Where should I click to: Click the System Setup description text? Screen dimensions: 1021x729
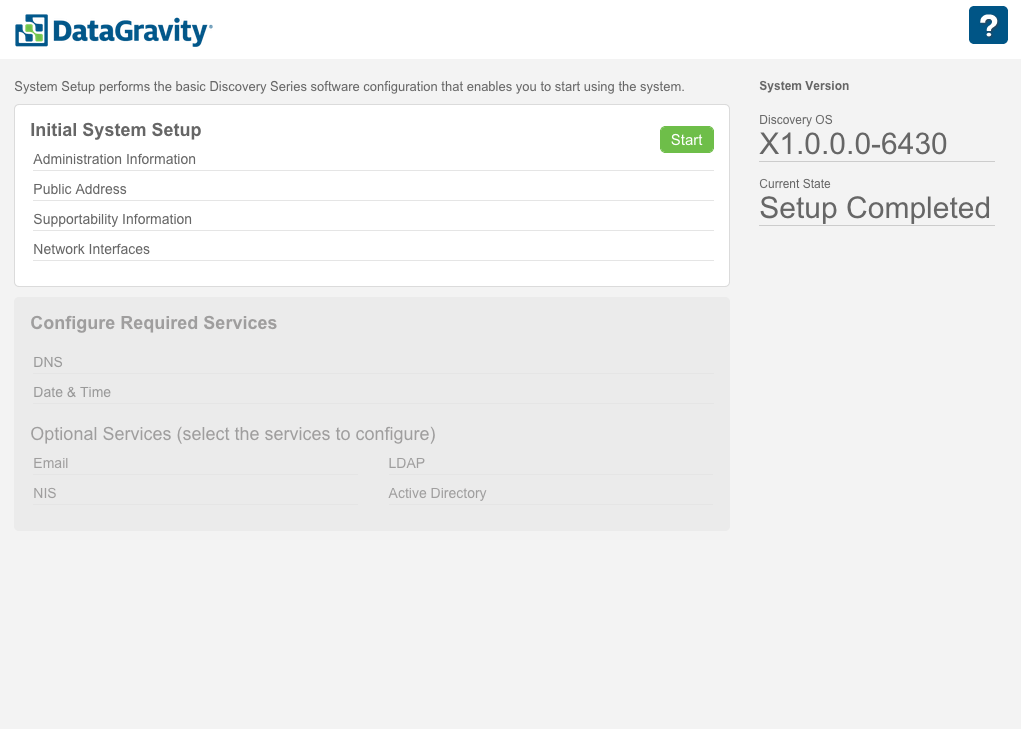(x=349, y=87)
